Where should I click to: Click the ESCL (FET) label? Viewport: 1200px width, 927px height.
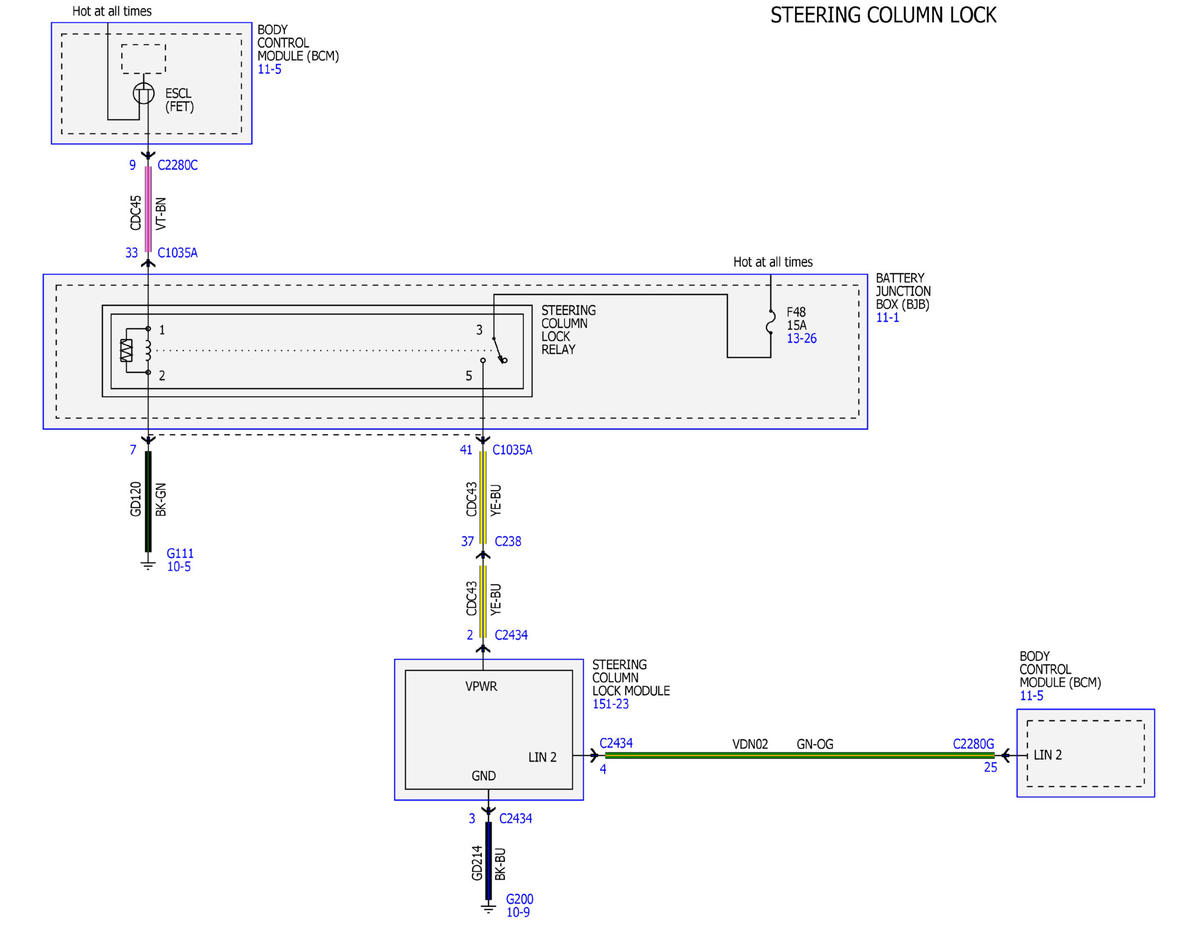pyautogui.click(x=180, y=99)
